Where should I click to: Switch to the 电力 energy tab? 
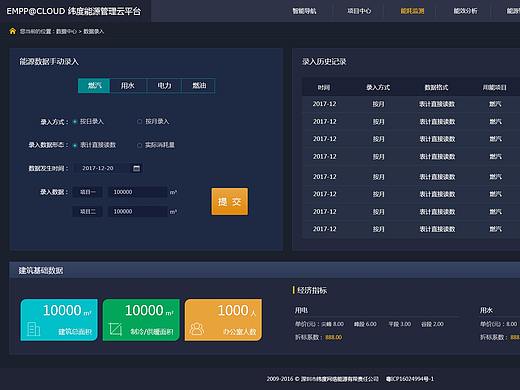point(164,86)
